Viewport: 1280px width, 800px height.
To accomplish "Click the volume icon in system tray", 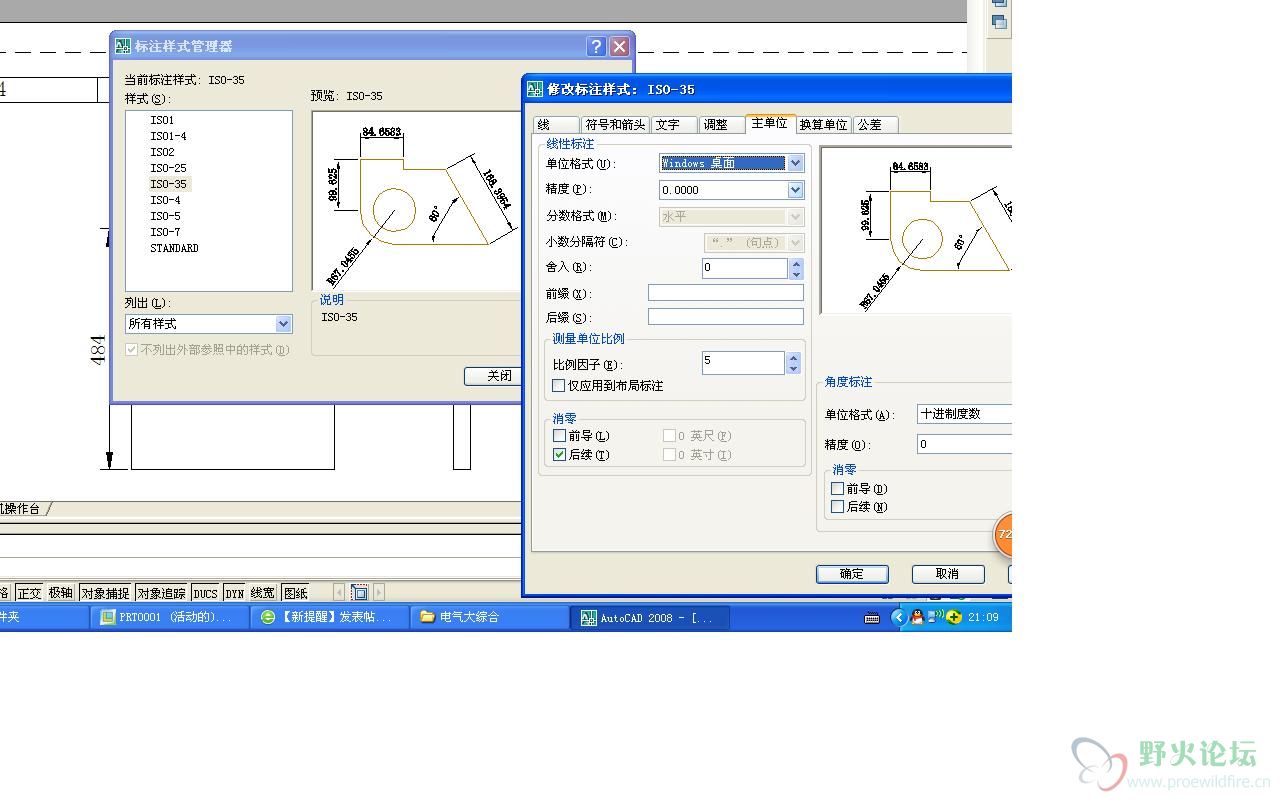I will tap(936, 617).
